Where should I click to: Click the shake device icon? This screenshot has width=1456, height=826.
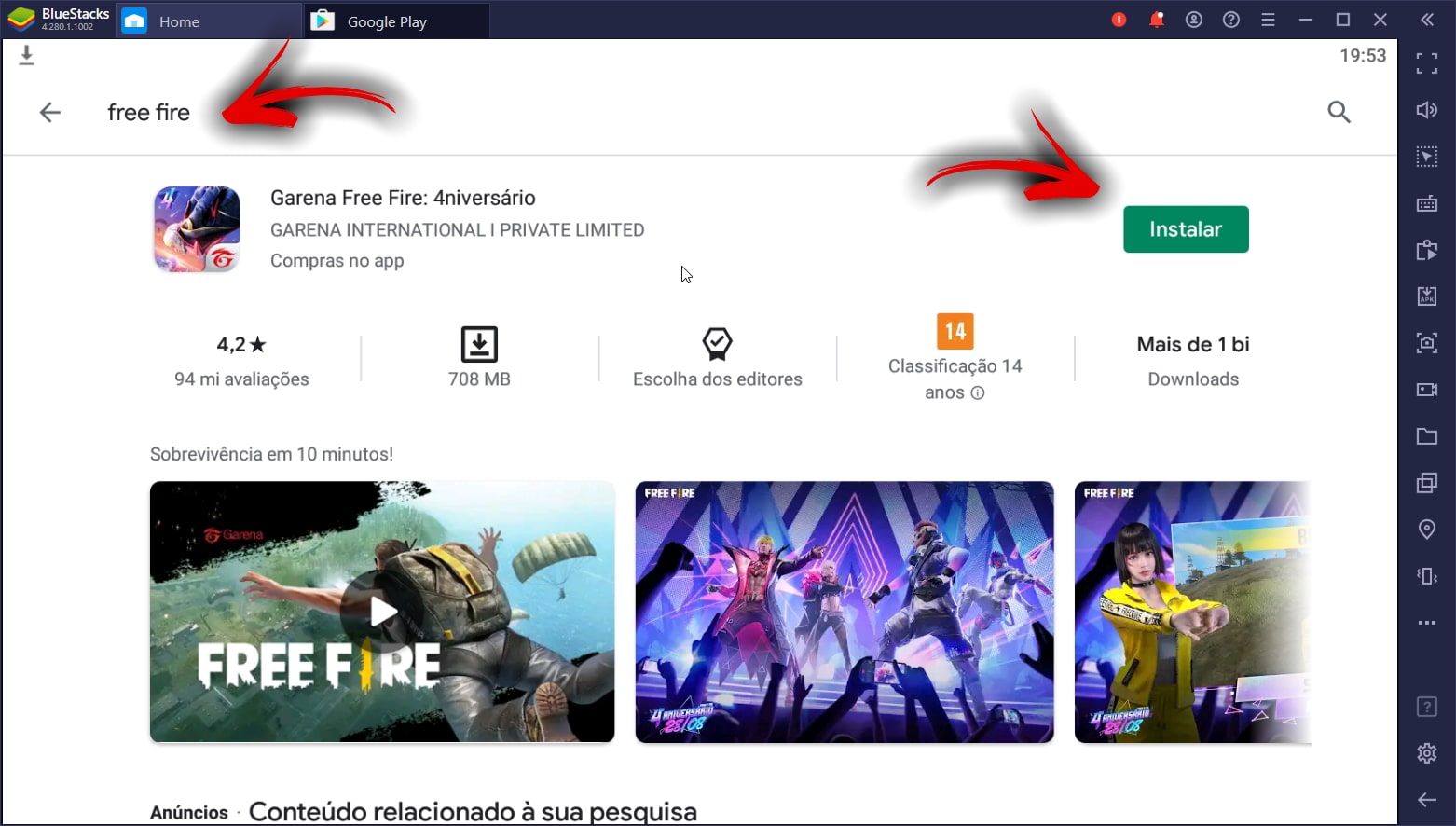(x=1427, y=576)
